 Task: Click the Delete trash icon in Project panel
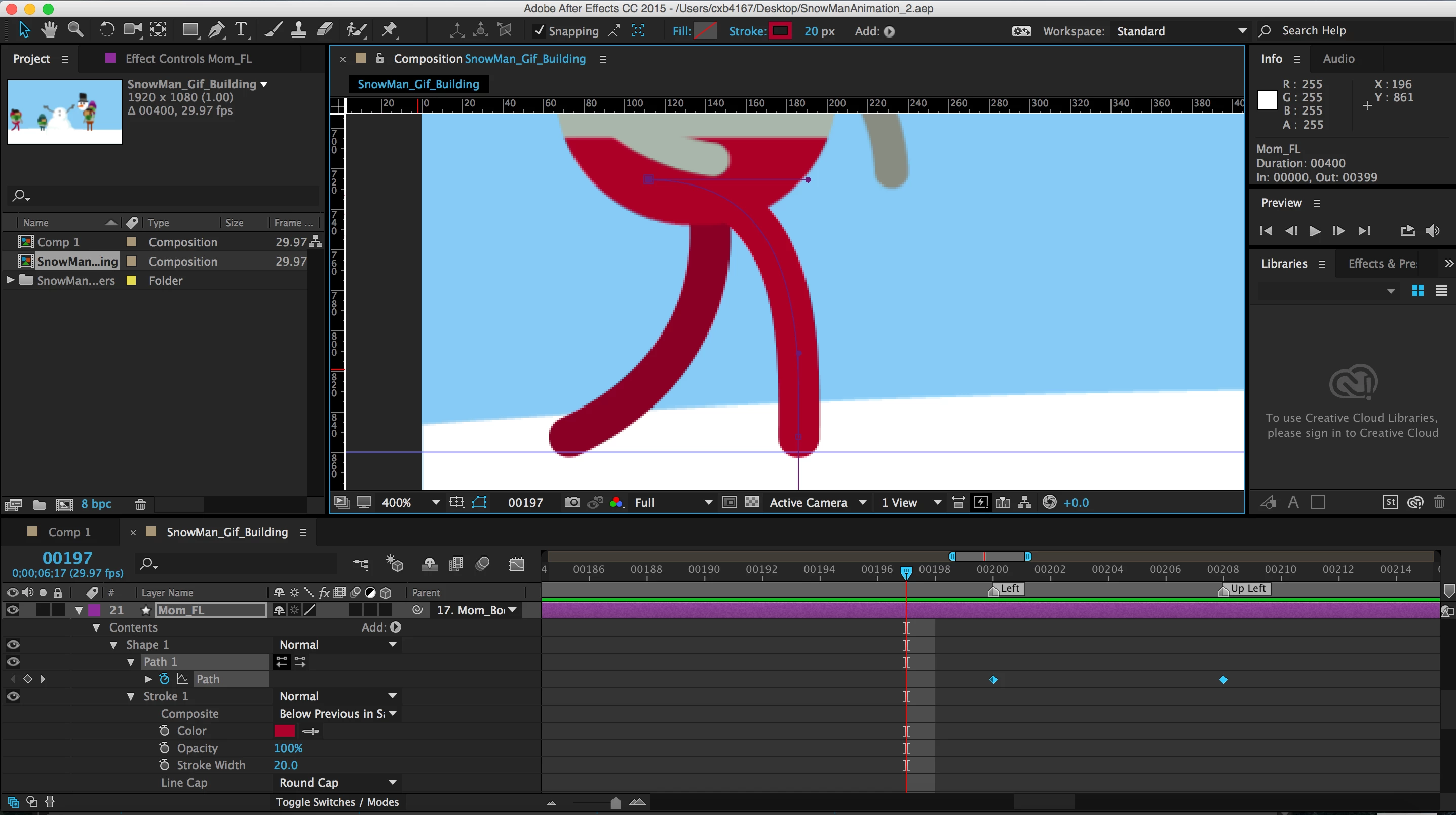(x=140, y=504)
